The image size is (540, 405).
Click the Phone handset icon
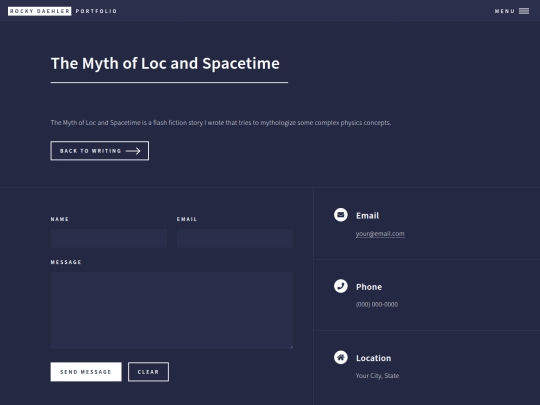pos(341,286)
